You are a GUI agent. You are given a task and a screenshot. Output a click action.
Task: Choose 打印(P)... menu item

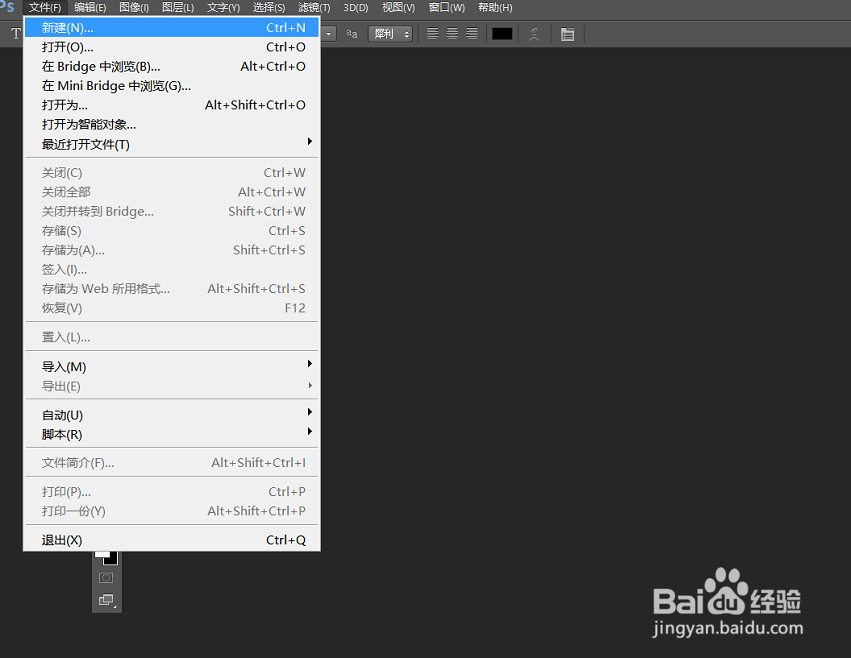[x=170, y=491]
